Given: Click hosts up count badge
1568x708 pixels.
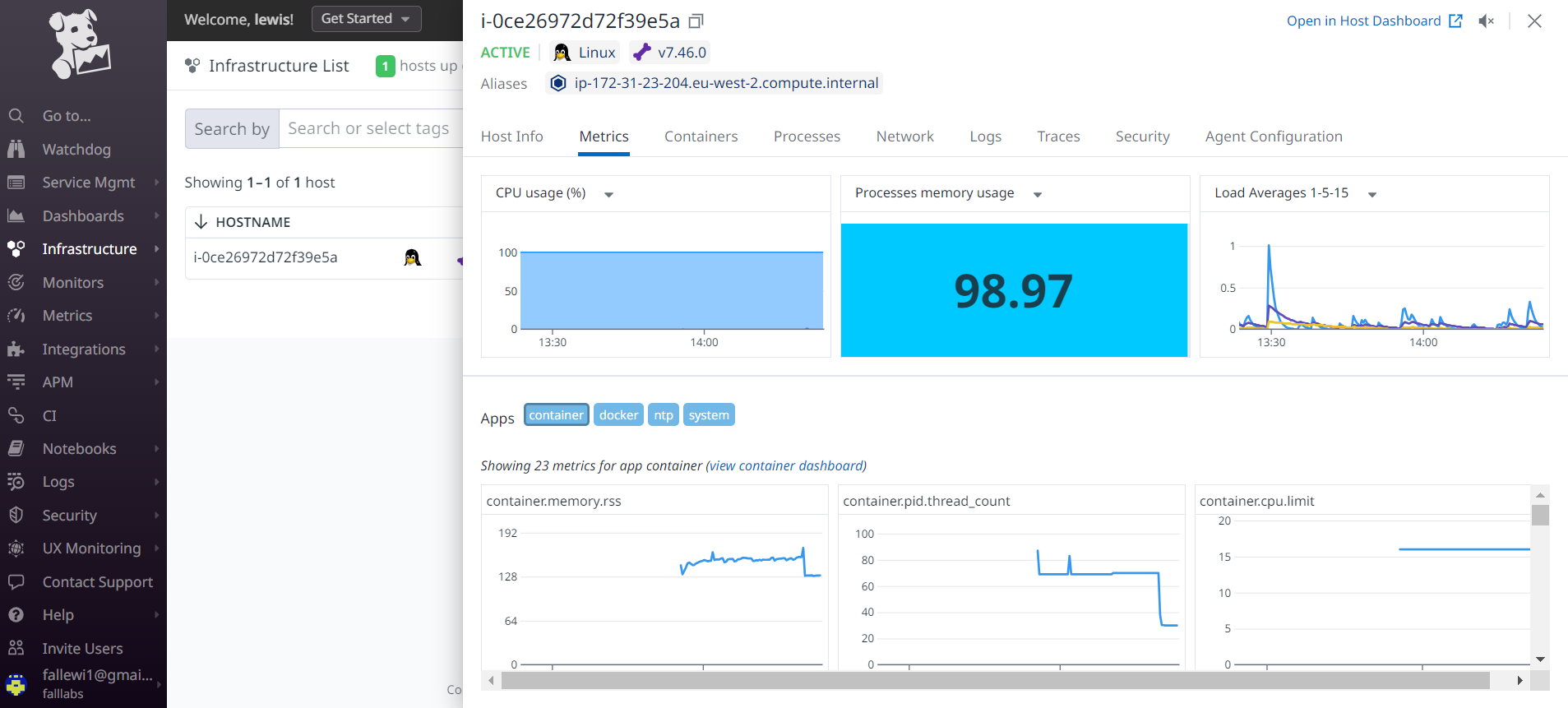Looking at the screenshot, I should [x=385, y=66].
